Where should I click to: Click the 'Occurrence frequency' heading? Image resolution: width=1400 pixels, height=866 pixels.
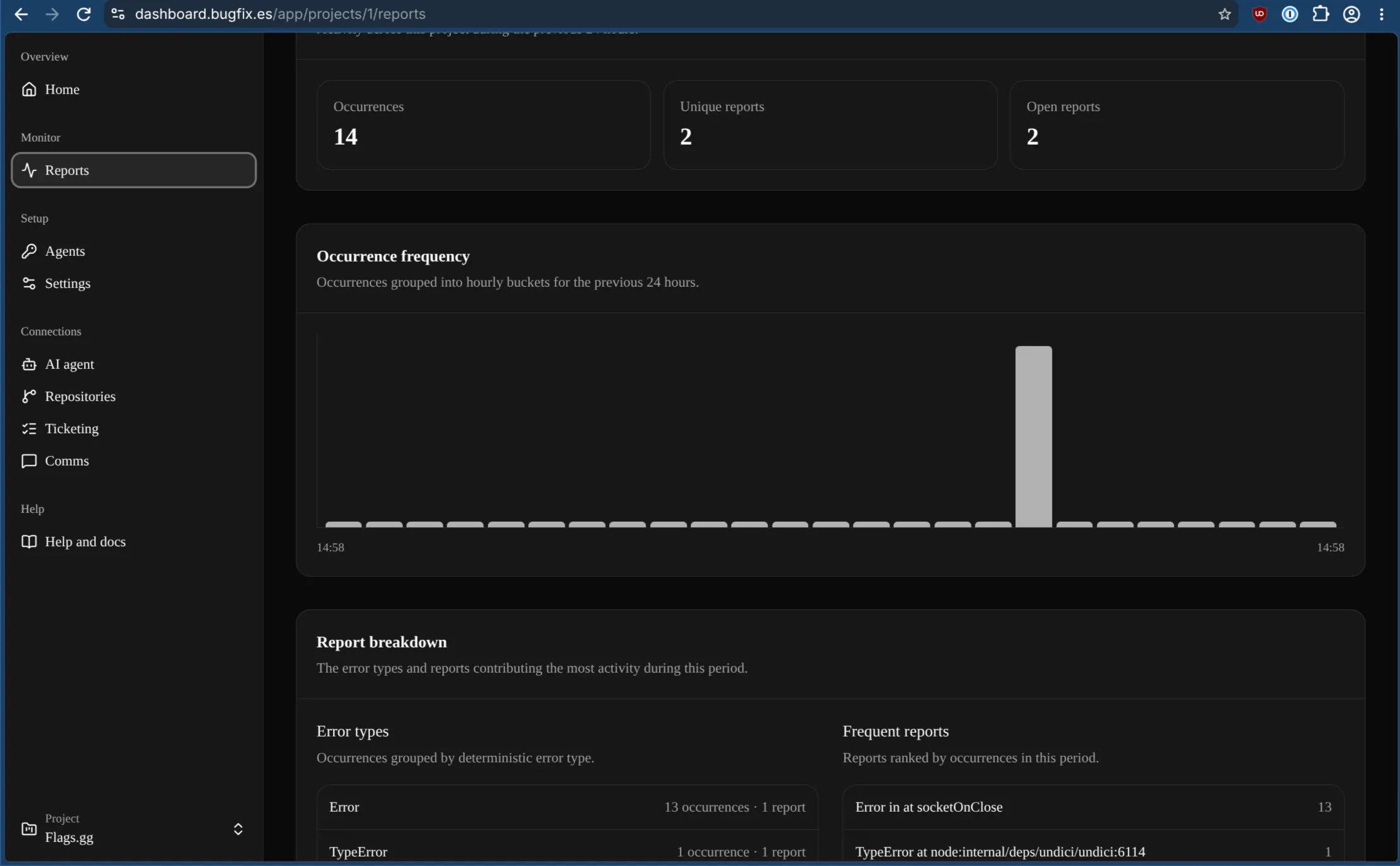[x=393, y=256]
